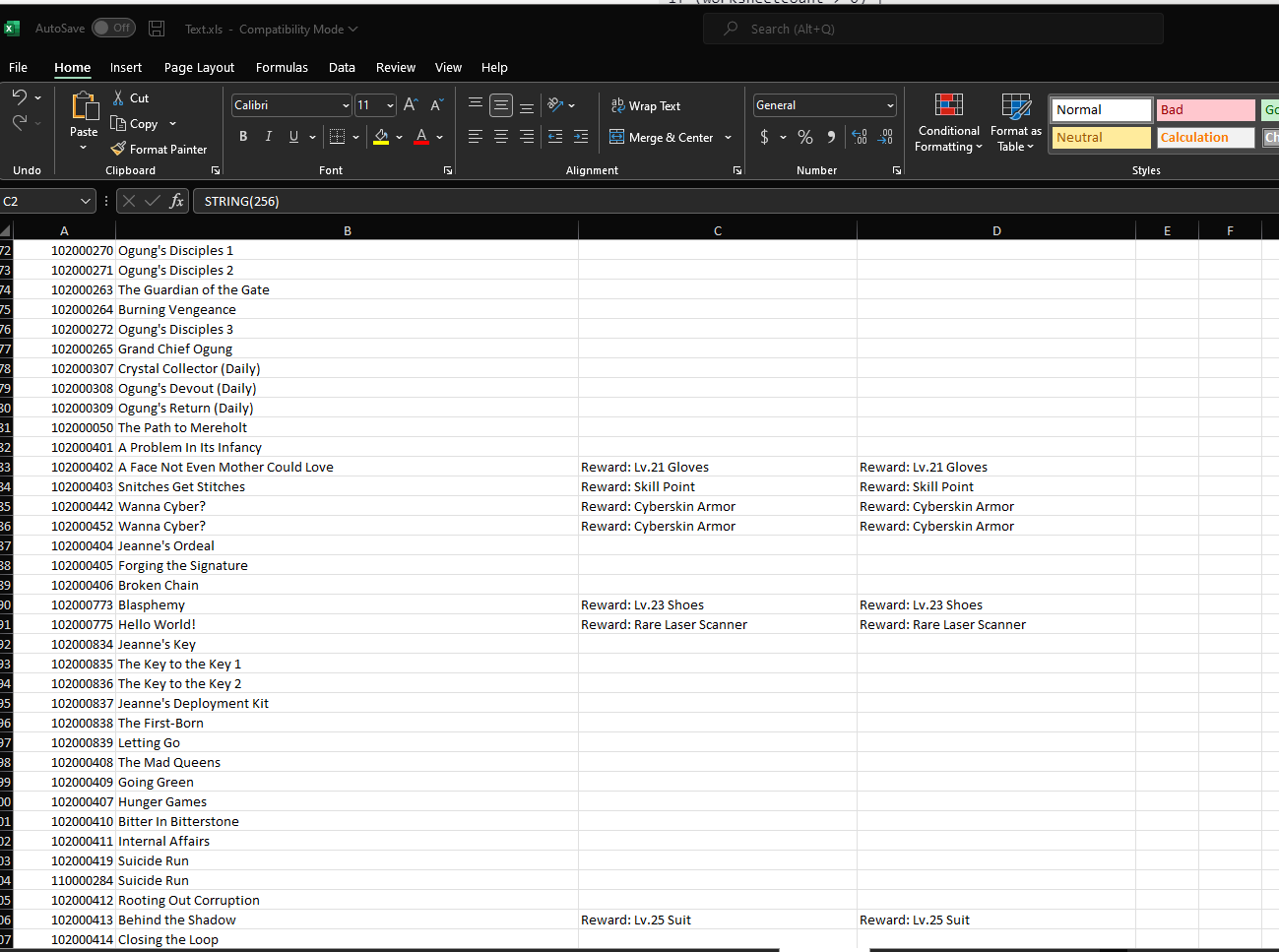The height and width of the screenshot is (952, 1279).
Task: Click Merge & Center
Action: pyautogui.click(x=662, y=137)
